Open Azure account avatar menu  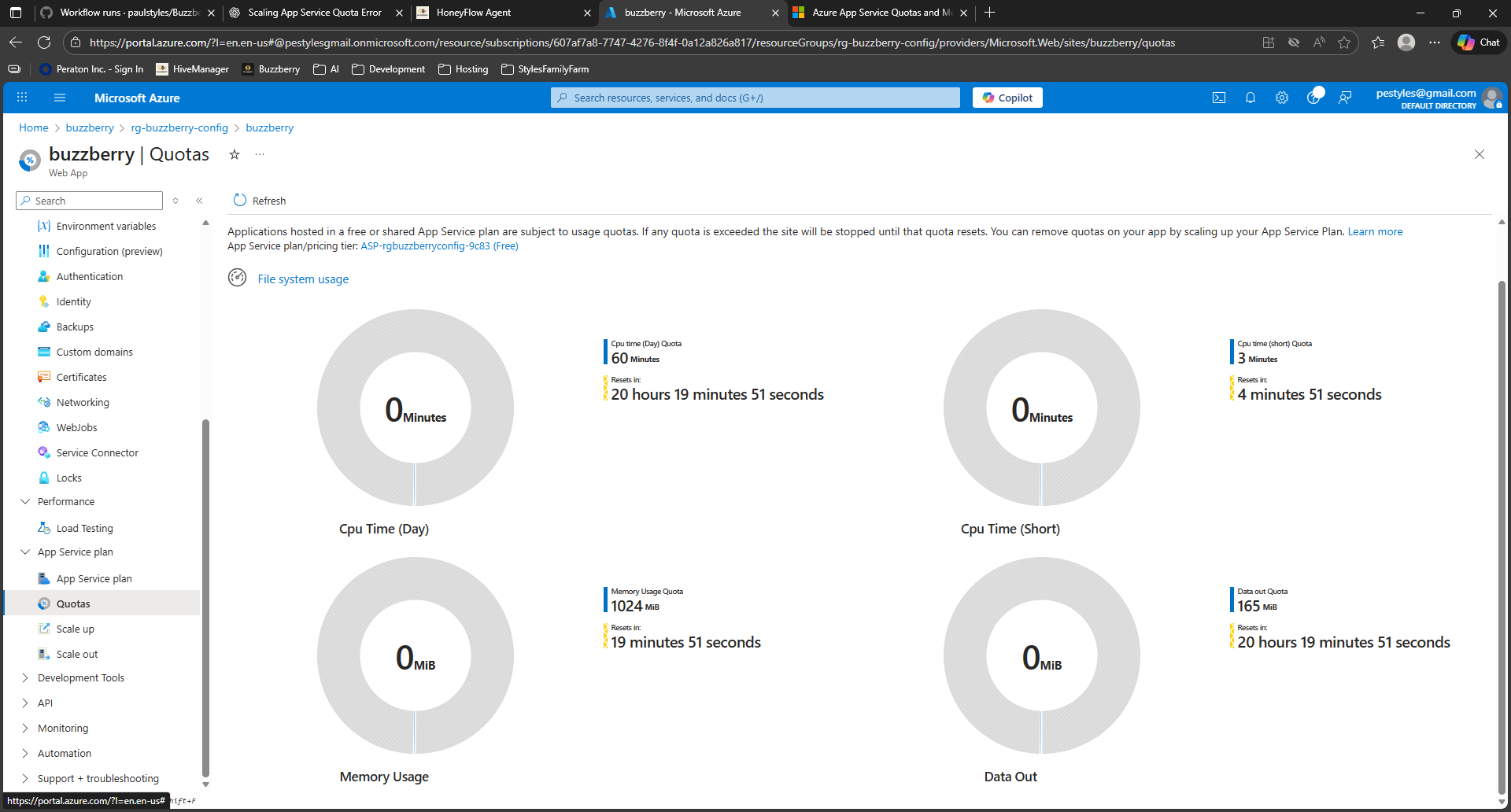[1492, 98]
